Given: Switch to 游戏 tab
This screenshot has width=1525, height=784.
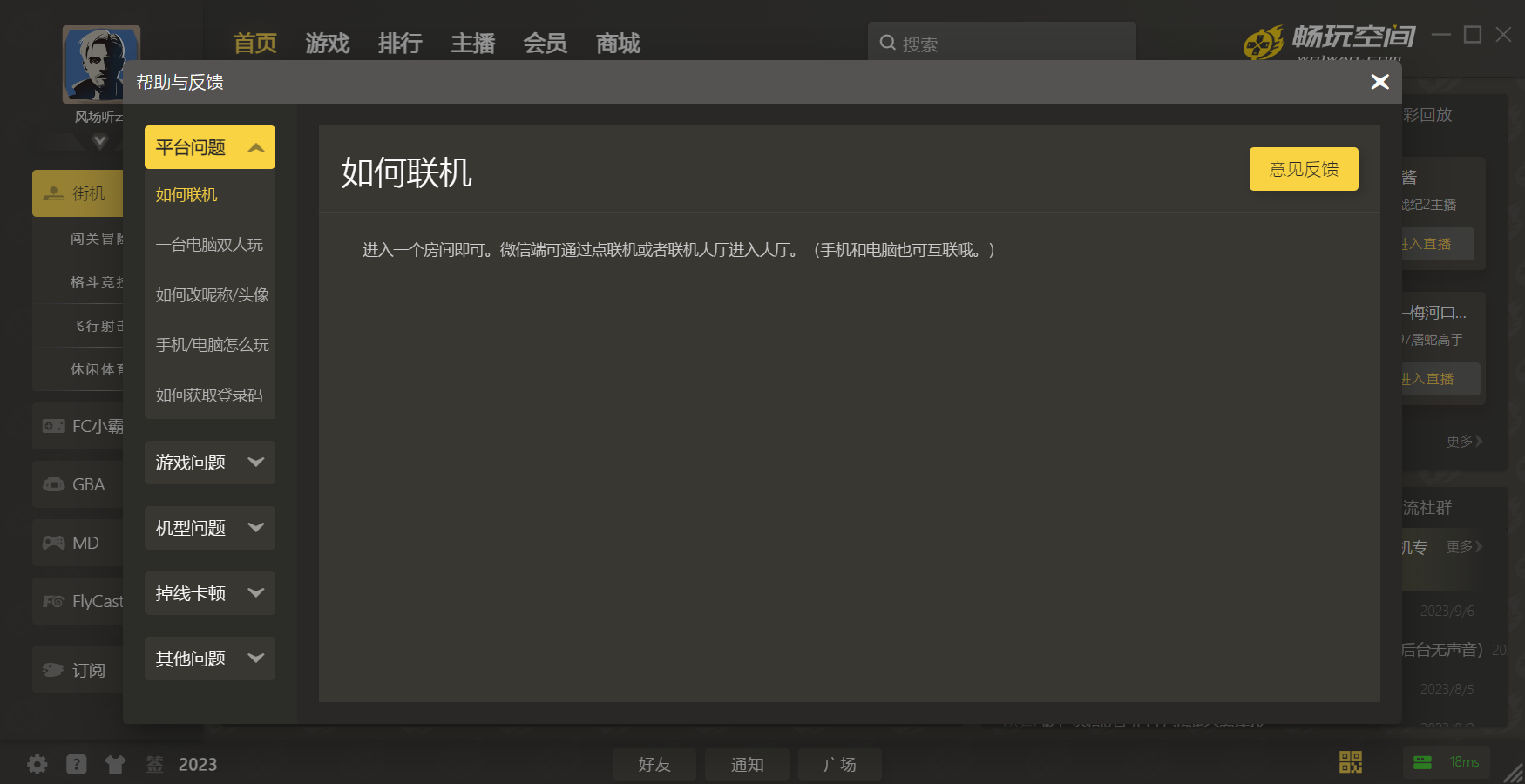Looking at the screenshot, I should [x=328, y=44].
